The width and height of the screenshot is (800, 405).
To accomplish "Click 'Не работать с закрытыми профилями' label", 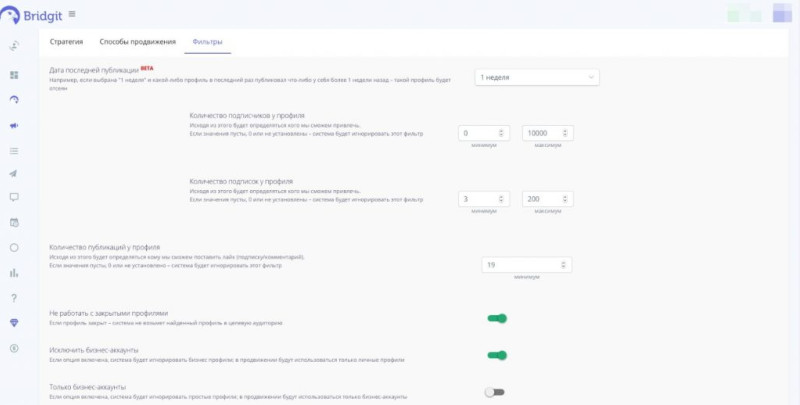I will click(x=109, y=313).
